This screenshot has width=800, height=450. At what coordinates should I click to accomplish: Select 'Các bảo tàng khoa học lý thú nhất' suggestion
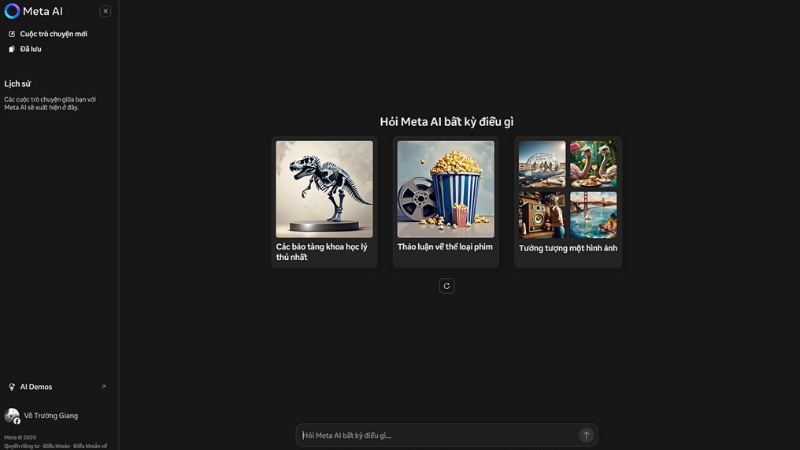pyautogui.click(x=321, y=252)
